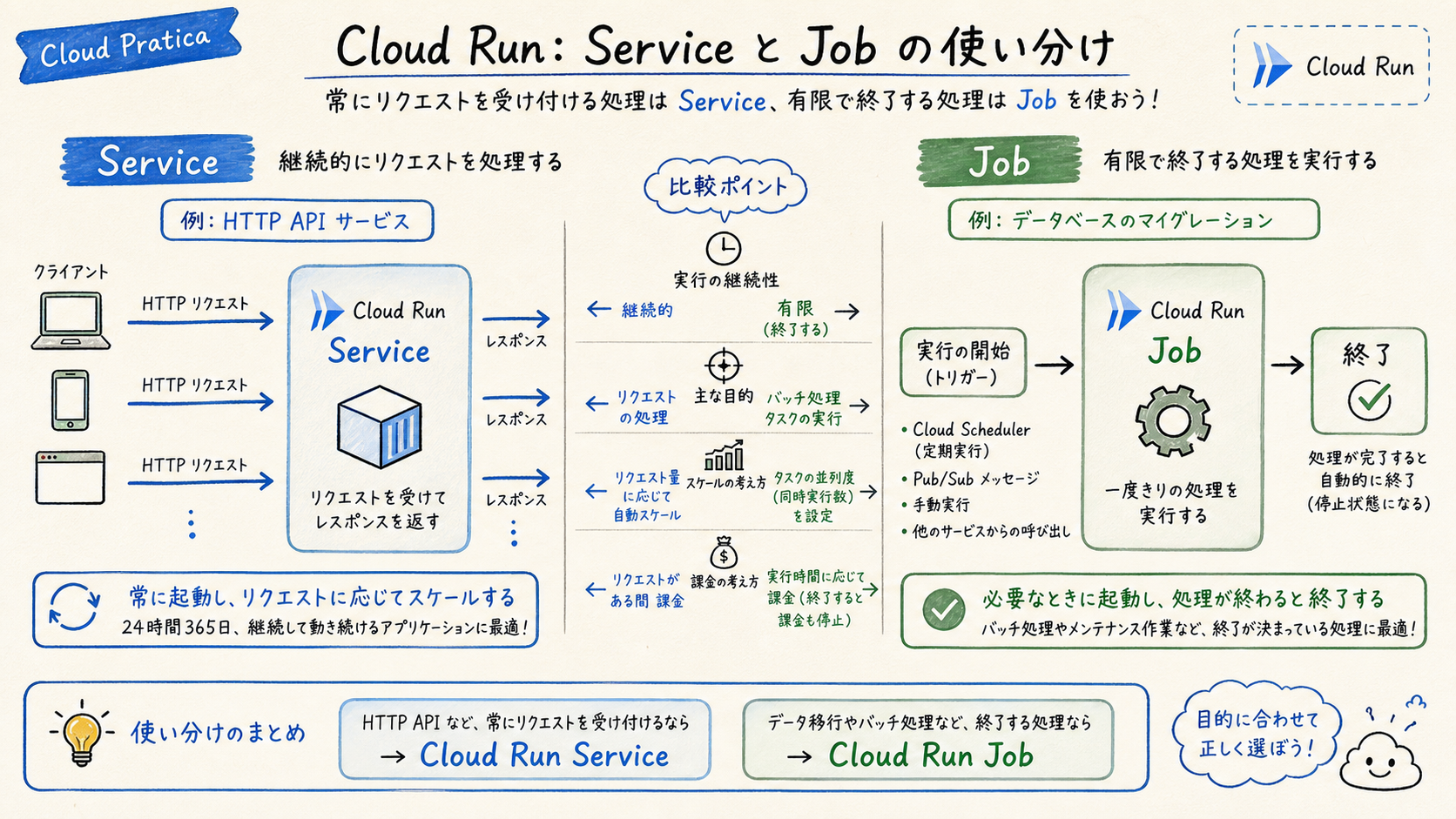Click the green Job brush heading
Screen dimensions: 1456x819
[999, 161]
